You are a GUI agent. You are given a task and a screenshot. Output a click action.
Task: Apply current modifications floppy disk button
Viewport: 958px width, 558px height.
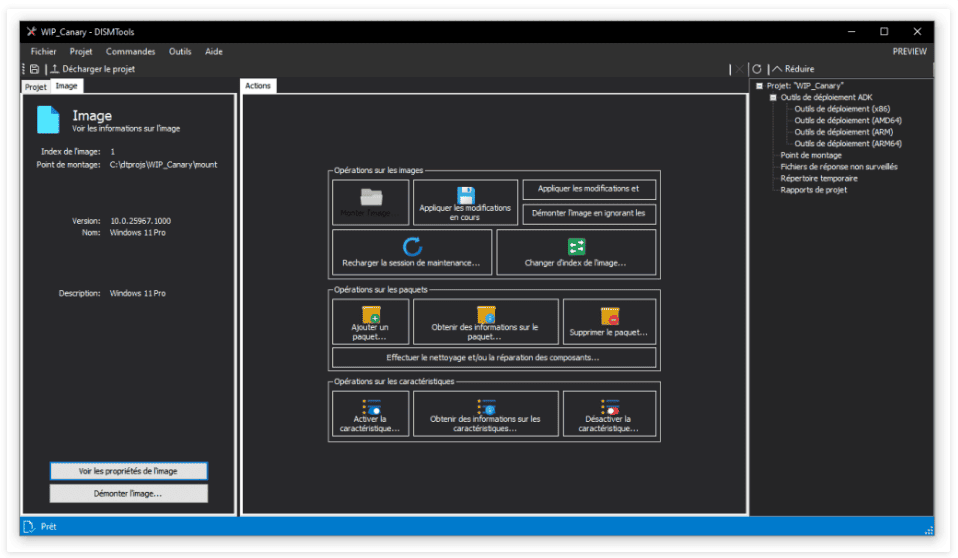[x=465, y=202]
